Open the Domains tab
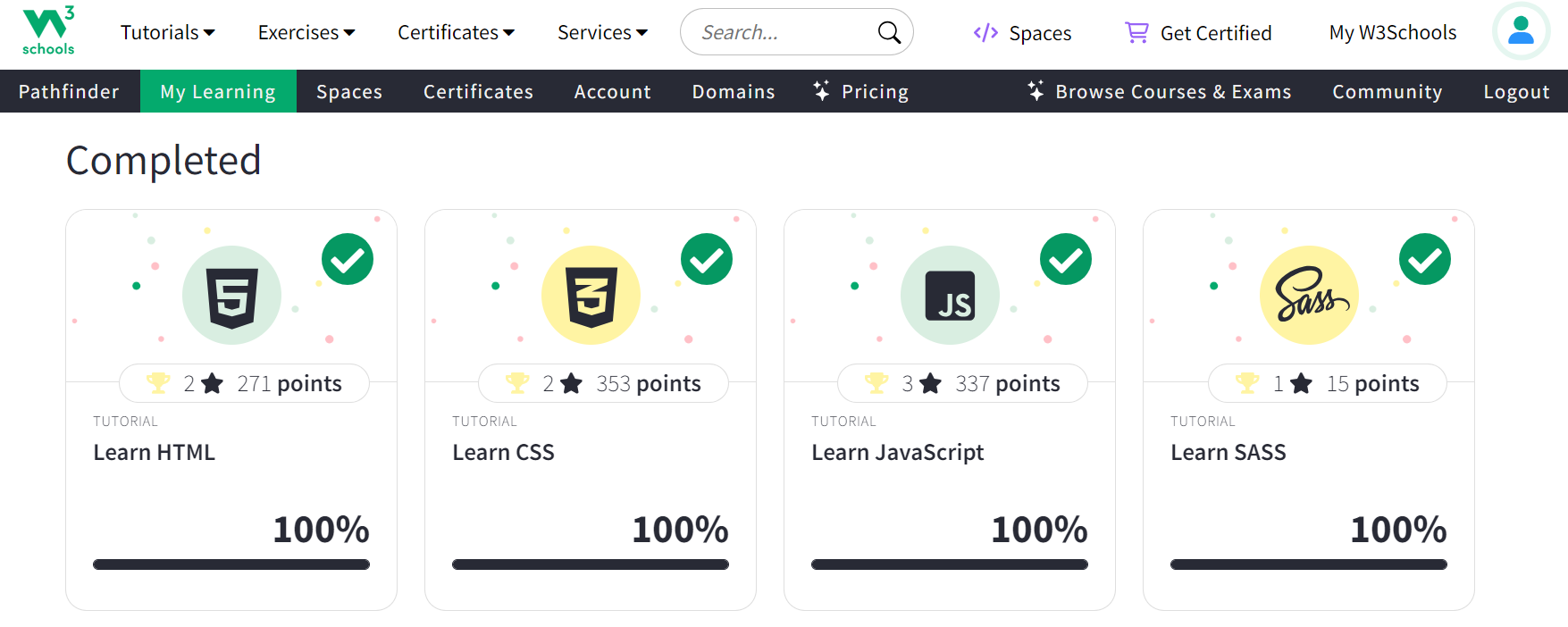Viewport: 1568px width, 627px height. [x=734, y=91]
